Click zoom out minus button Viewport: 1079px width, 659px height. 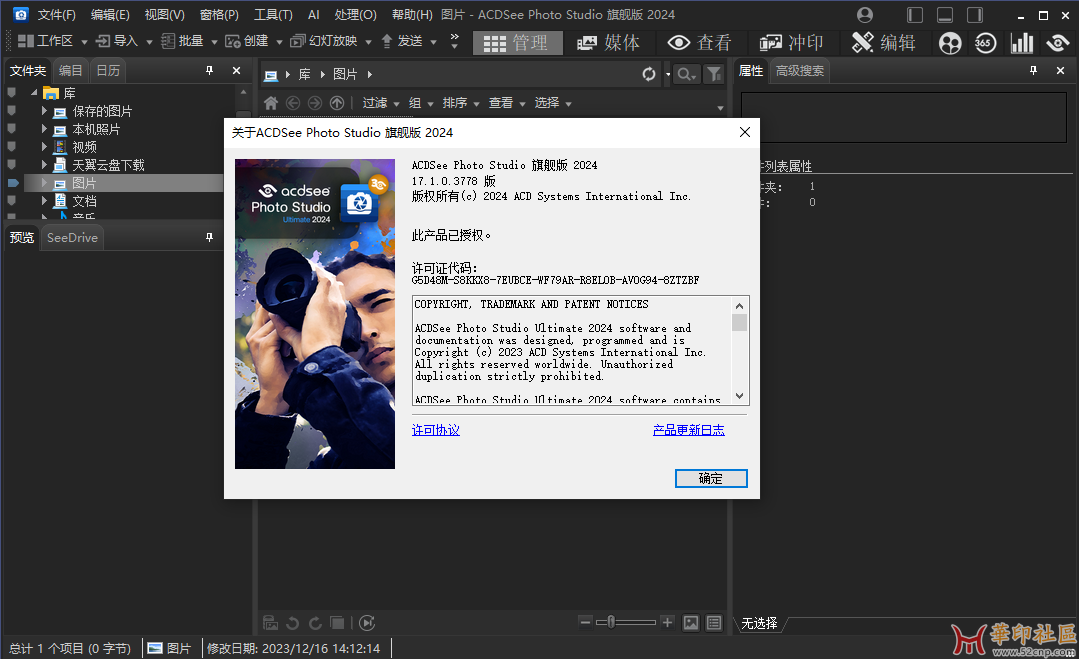(x=586, y=623)
